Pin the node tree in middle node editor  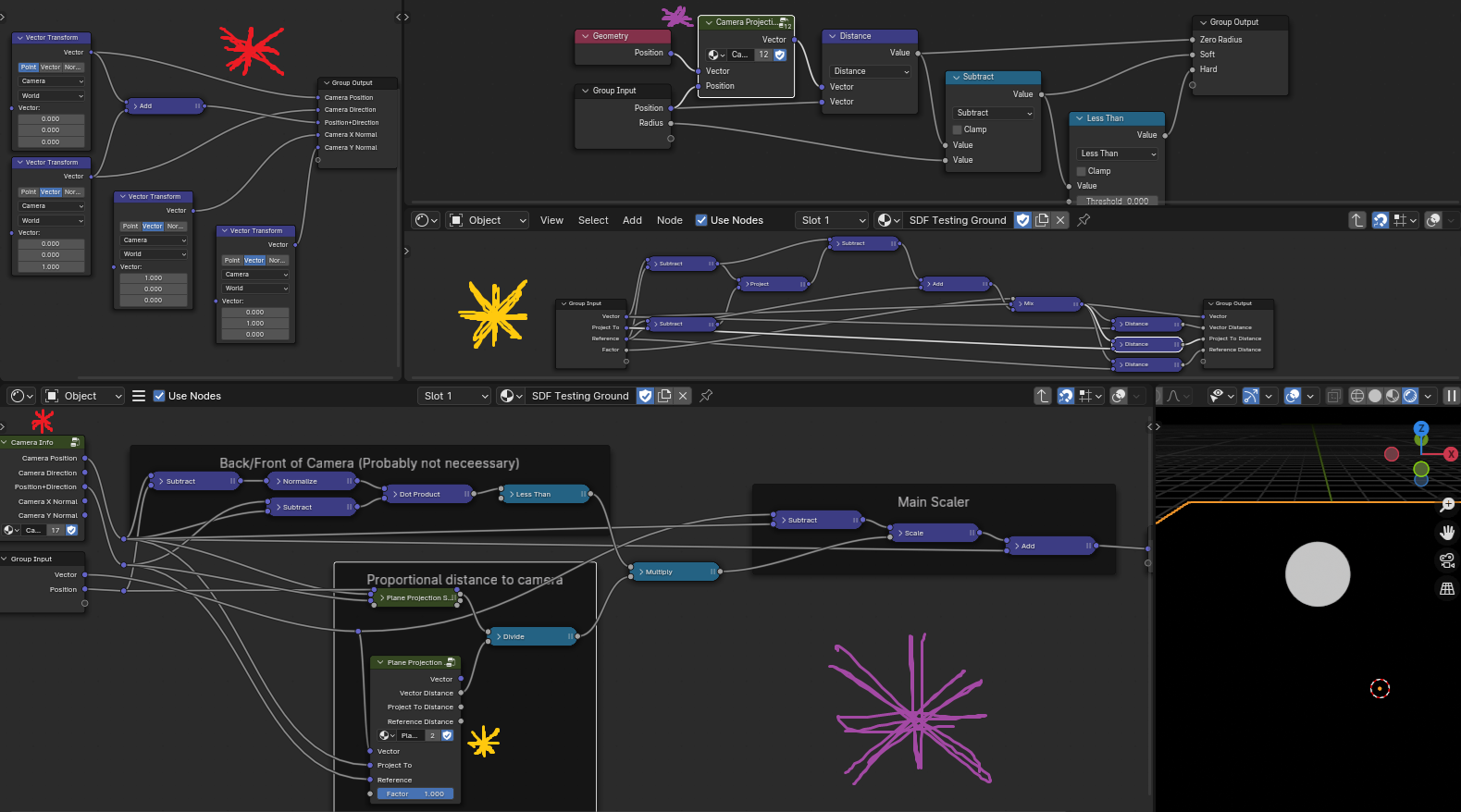(1083, 220)
